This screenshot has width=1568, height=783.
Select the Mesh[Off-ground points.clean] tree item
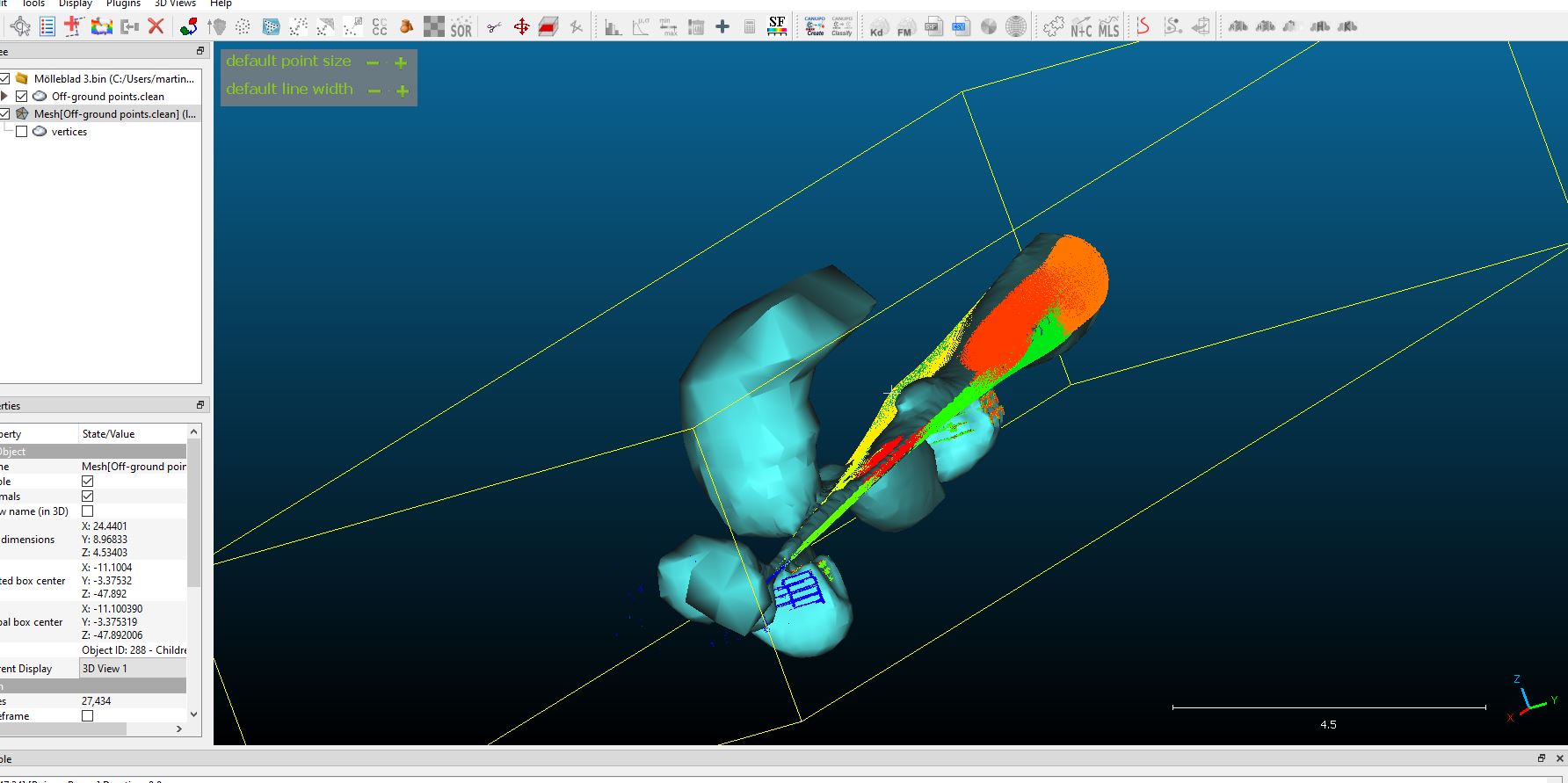pos(114,114)
